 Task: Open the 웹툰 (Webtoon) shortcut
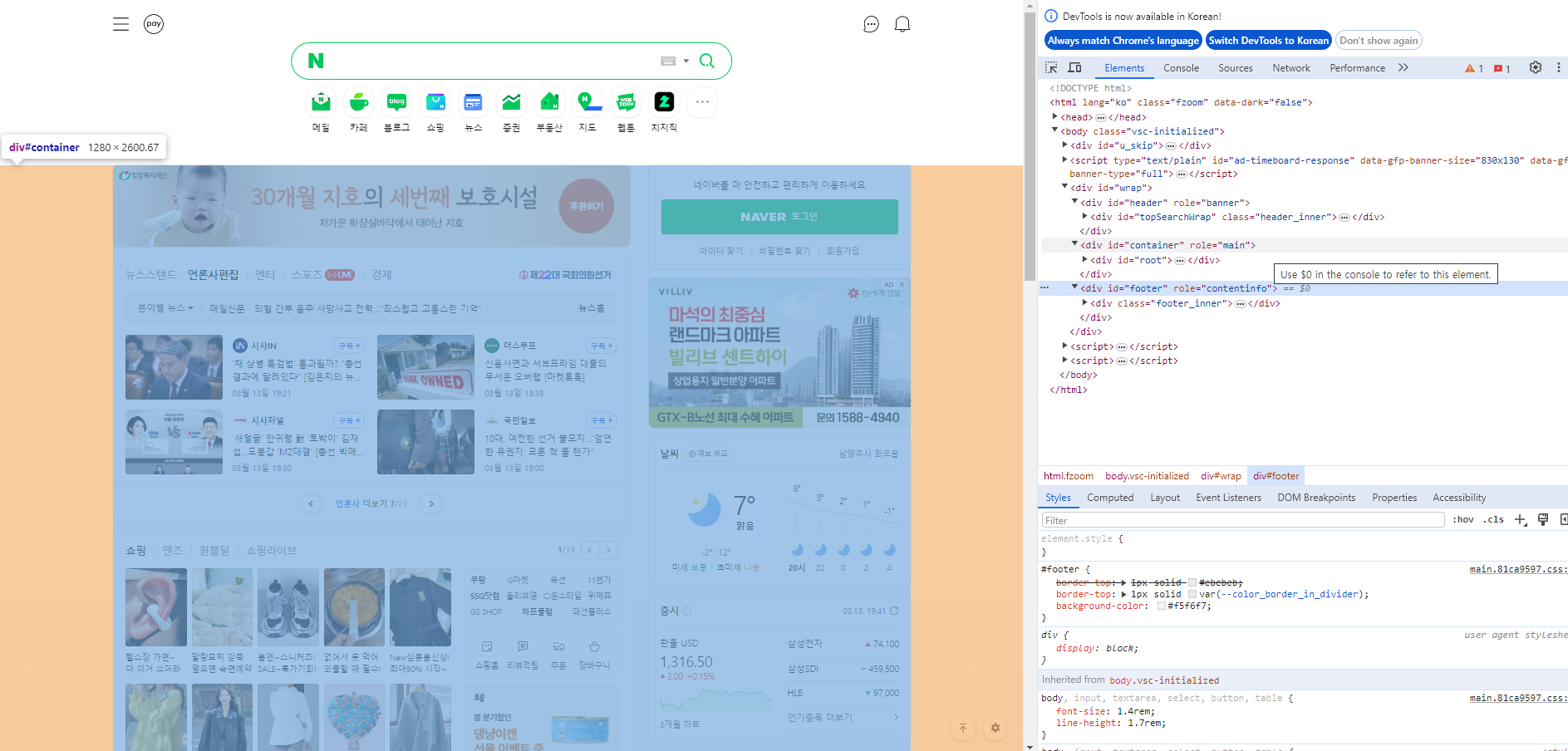pos(626,111)
